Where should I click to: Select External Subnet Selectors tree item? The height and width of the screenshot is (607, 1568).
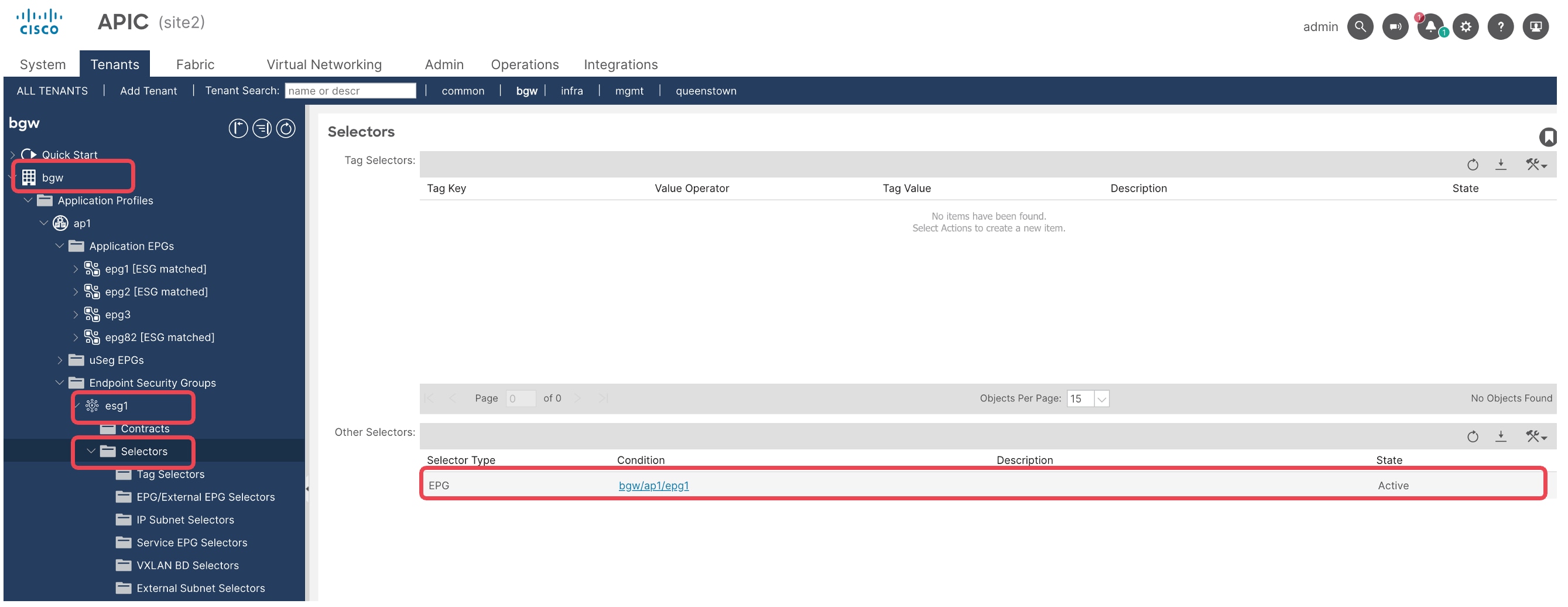201,589
